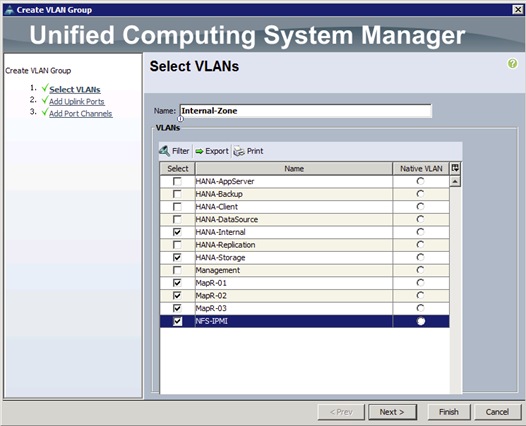This screenshot has height=426, width=526.
Task: Select the HANA-DataSource name cell
Action: (294, 220)
